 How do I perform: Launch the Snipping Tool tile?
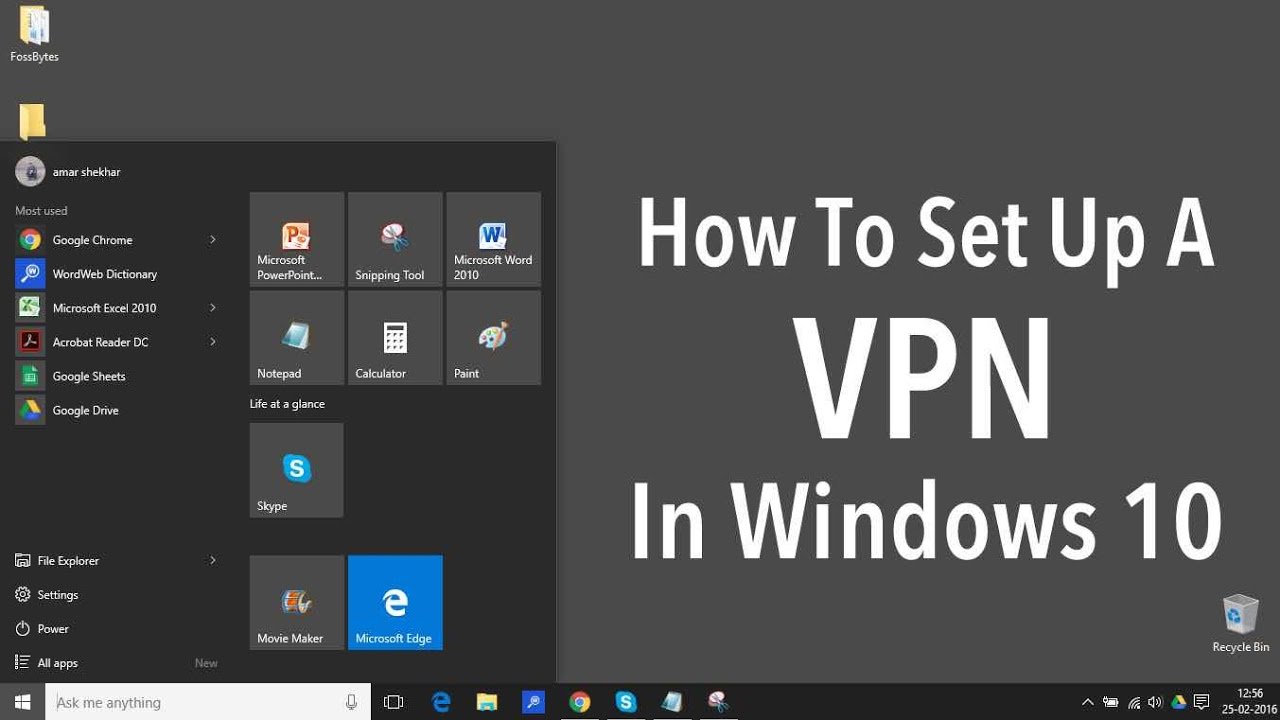point(395,240)
